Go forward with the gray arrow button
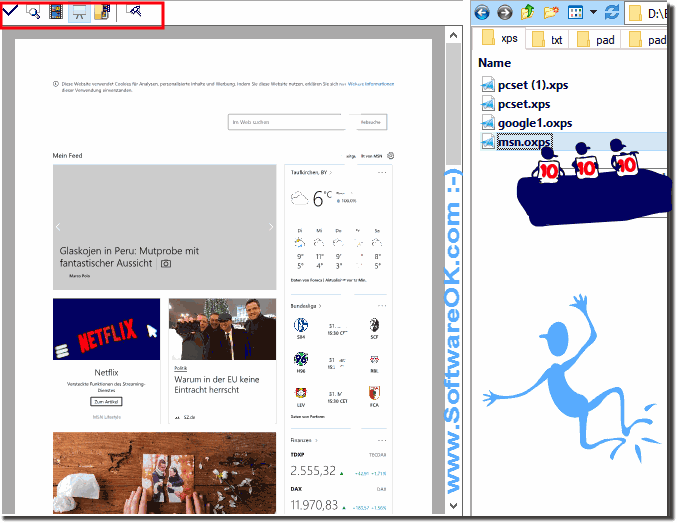Screen dimensions: 677x523 tap(504, 13)
